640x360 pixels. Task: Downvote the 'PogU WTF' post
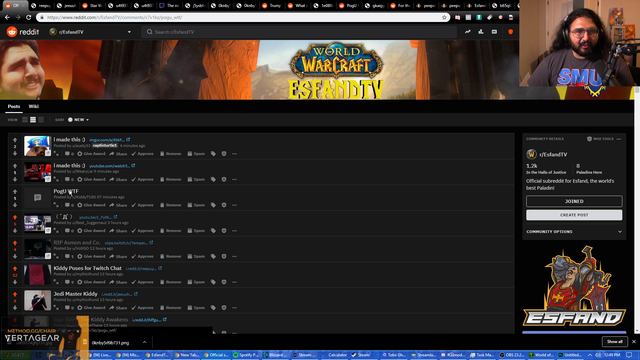[15, 205]
